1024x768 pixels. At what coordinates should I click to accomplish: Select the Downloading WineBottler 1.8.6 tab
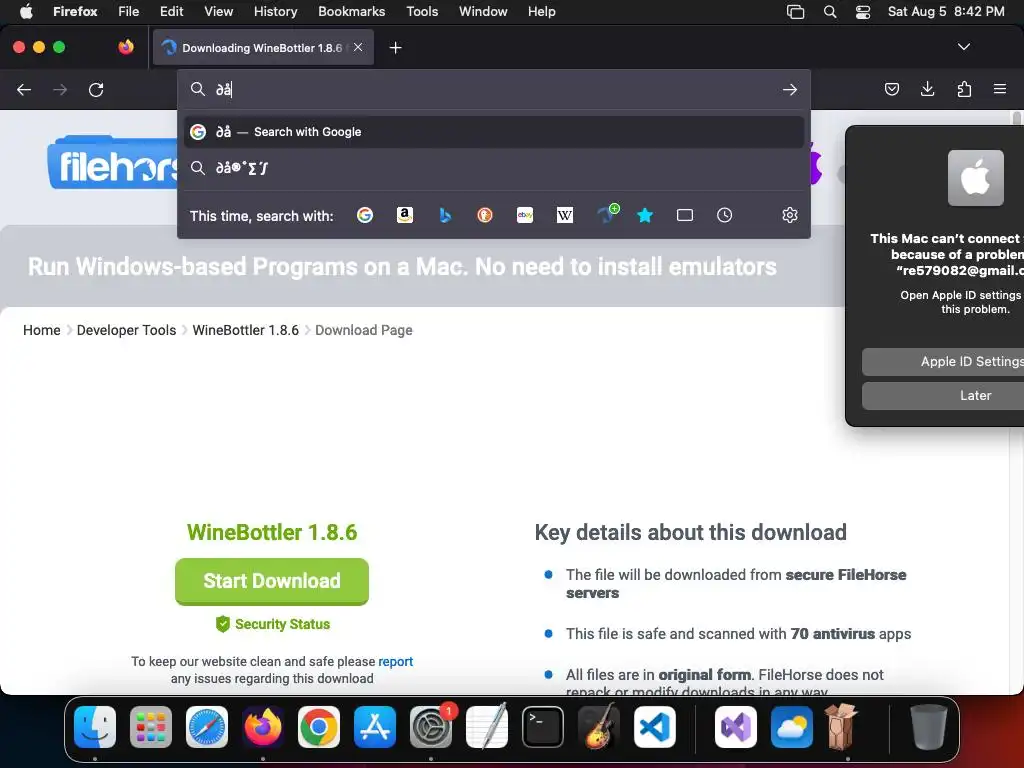263,47
